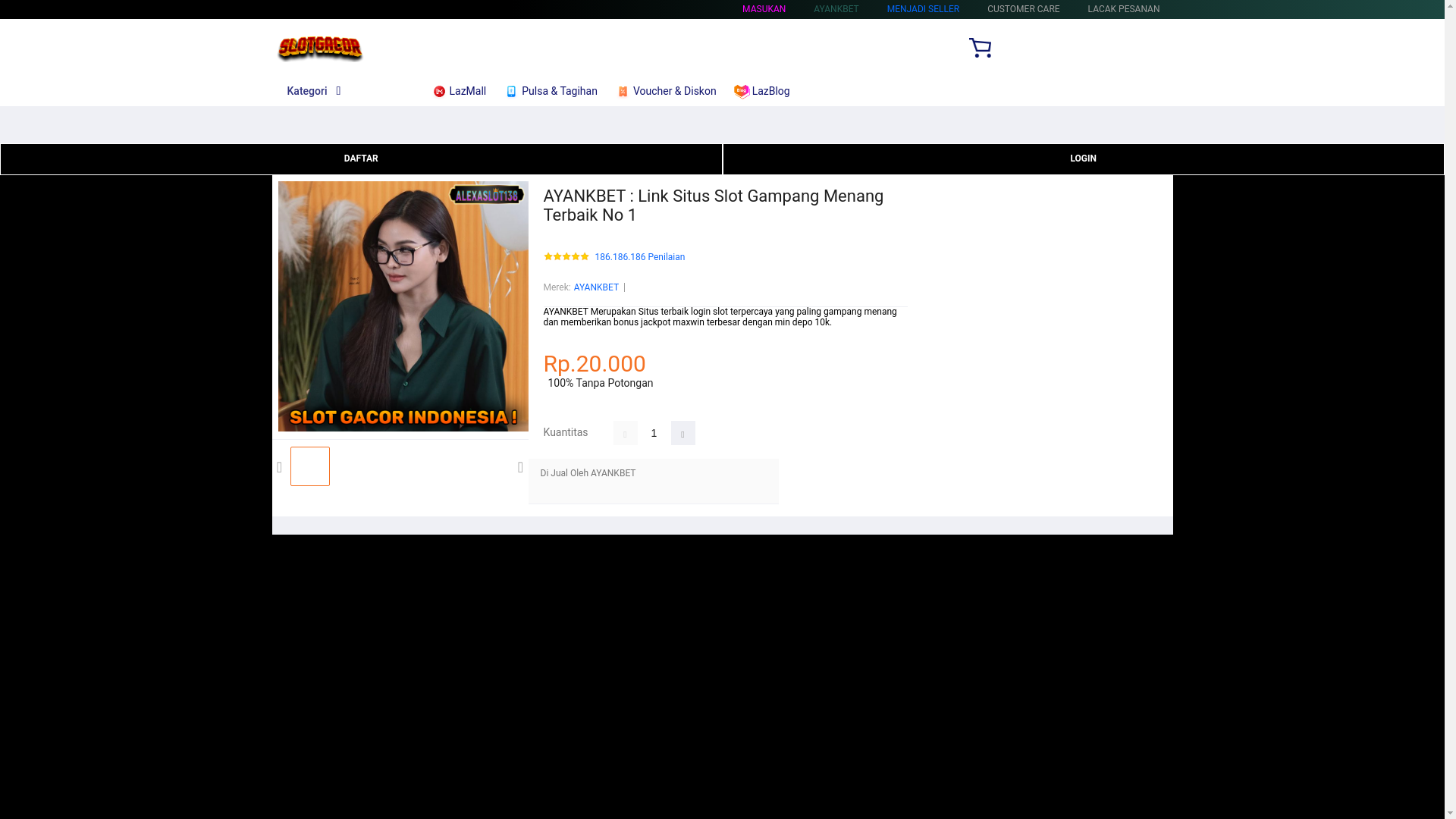This screenshot has width=1456, height=819.
Task: Select the small product thumbnail
Action: (310, 466)
